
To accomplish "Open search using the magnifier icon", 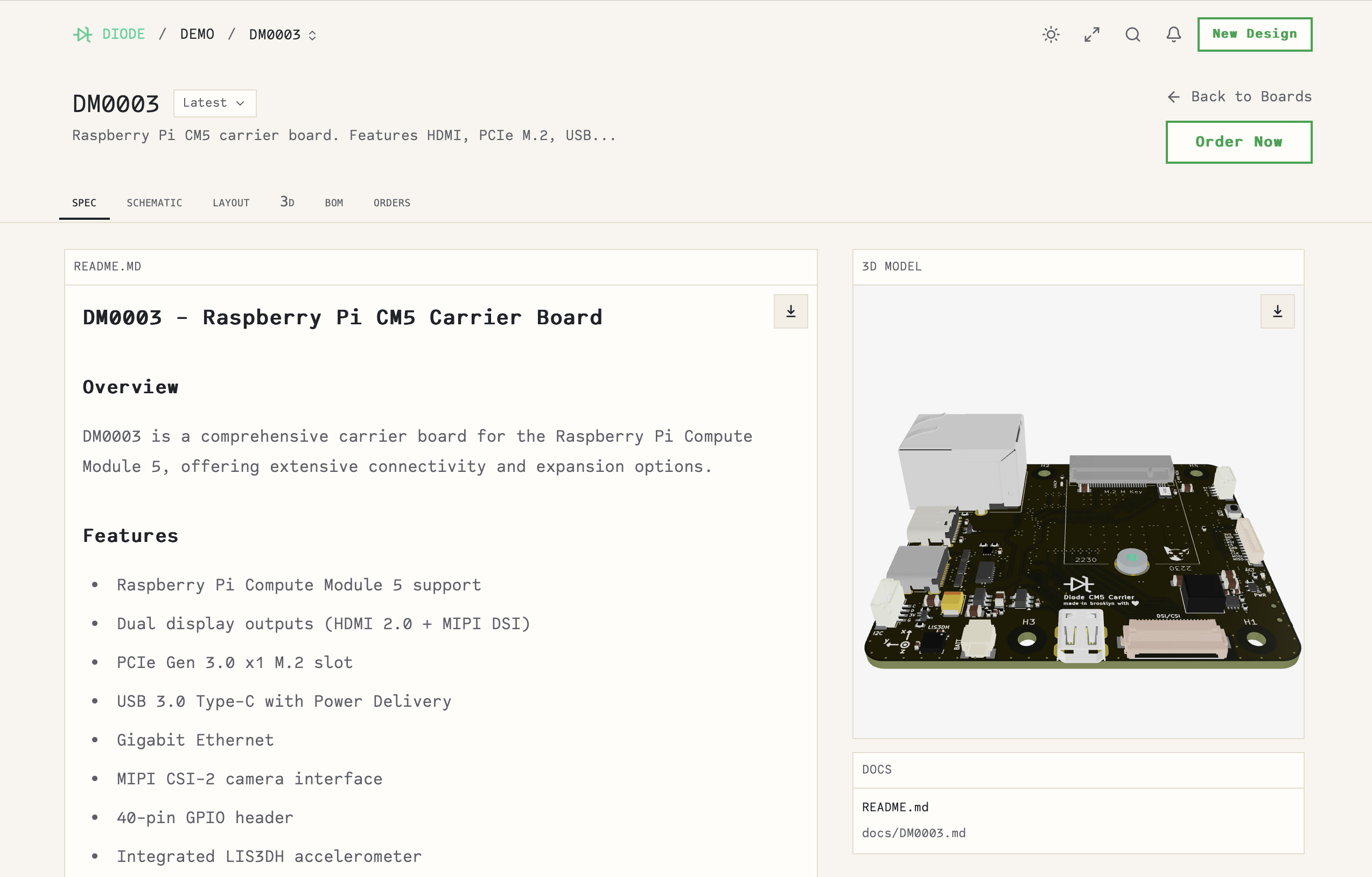I will coord(1133,35).
